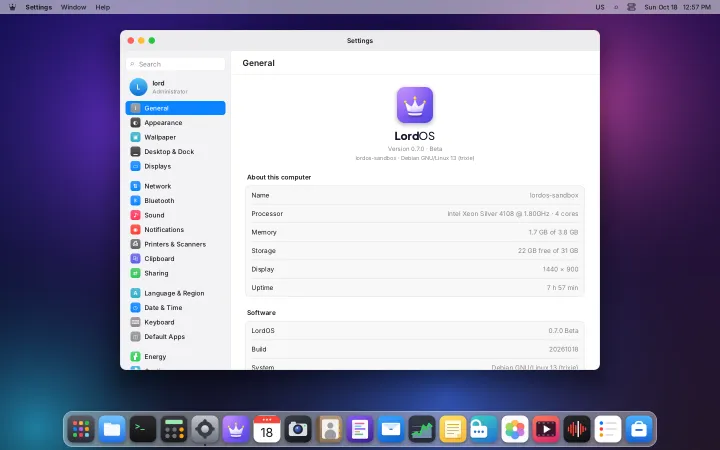Click the Storage value 22 GB free
Viewport: 720px width, 450px height.
548,251
